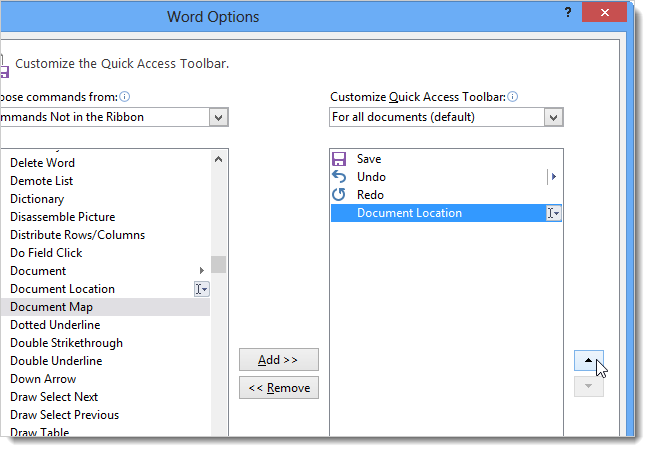Image resolution: width=650 pixels, height=452 pixels.
Task: Click the command list scrollbar thumb
Action: [218, 265]
